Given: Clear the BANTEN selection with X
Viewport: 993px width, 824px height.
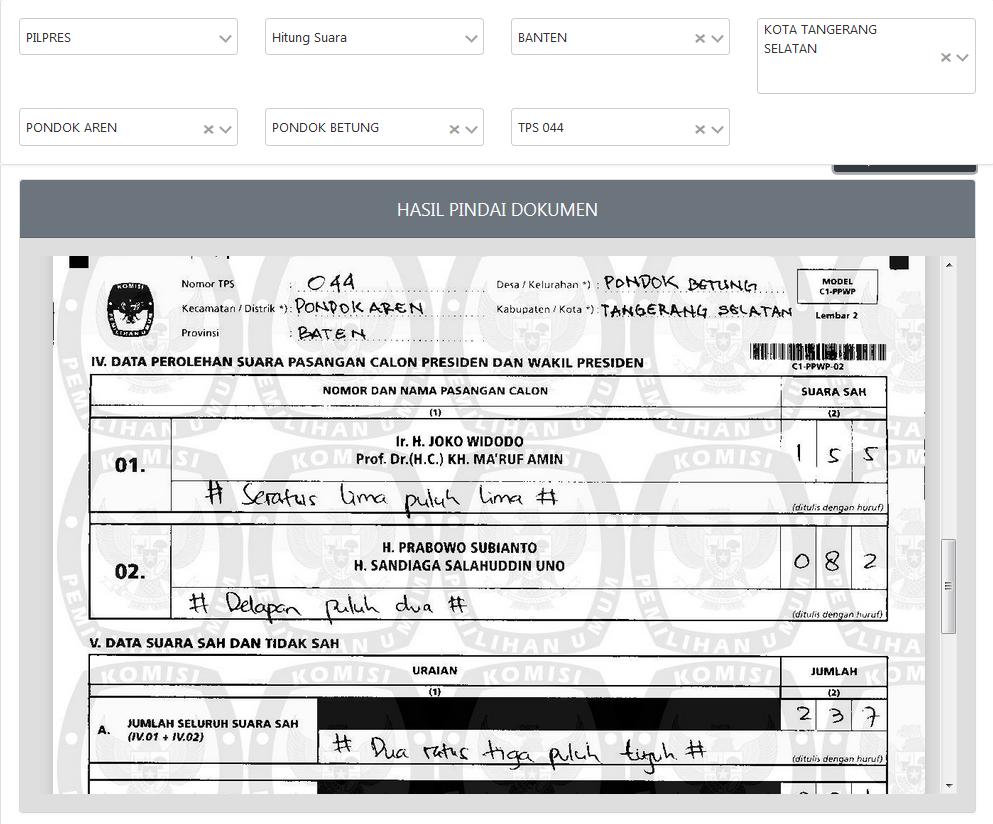Looking at the screenshot, I should pos(700,39).
